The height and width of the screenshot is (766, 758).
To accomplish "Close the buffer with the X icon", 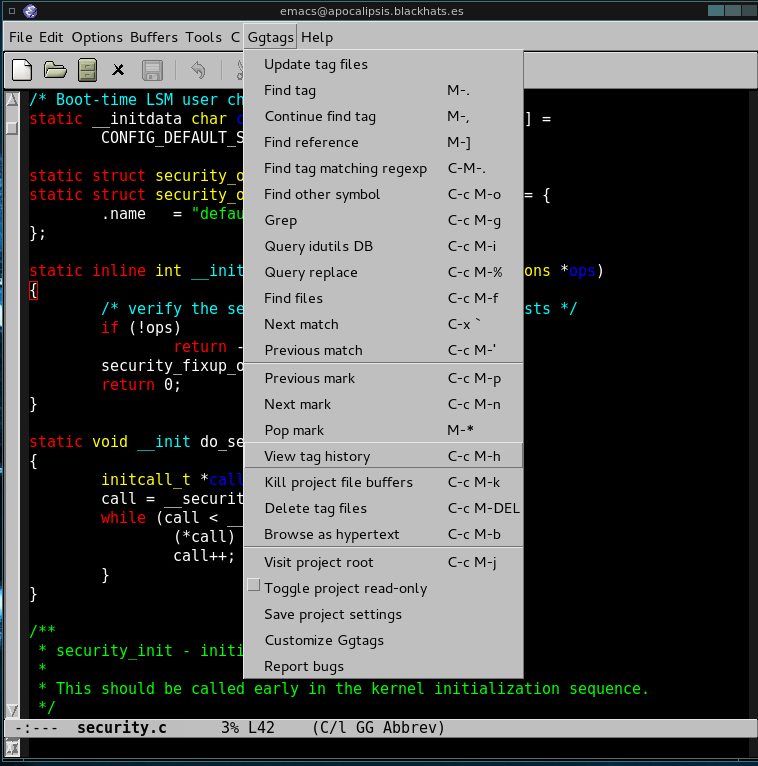I will point(118,70).
